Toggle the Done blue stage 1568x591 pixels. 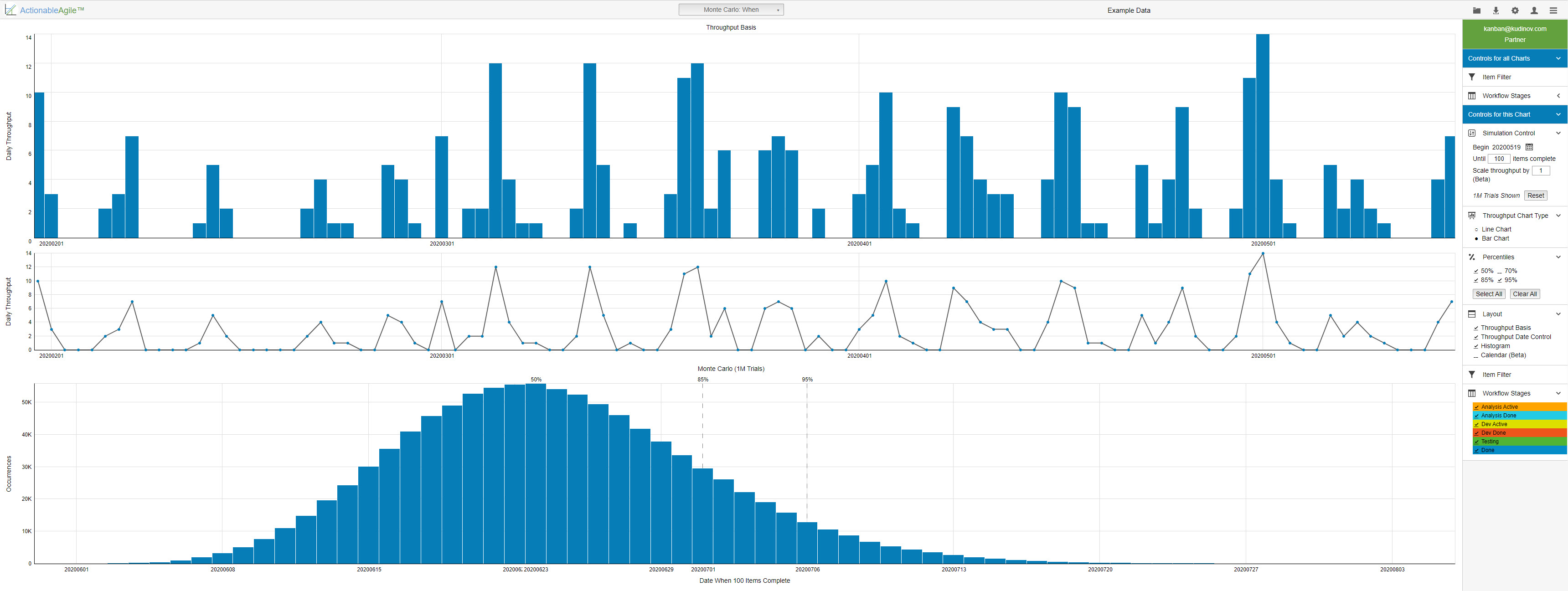pyautogui.click(x=1519, y=450)
